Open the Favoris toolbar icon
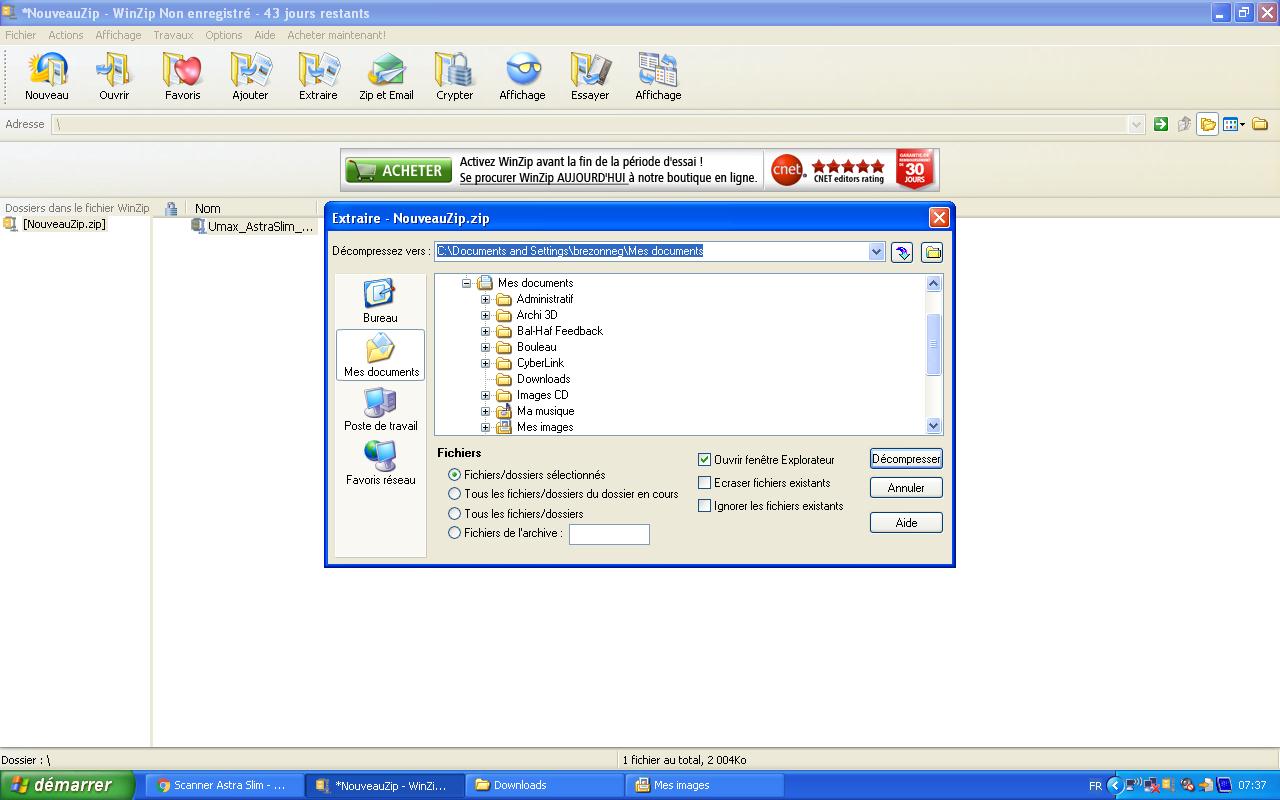The image size is (1280, 800). tap(182, 76)
